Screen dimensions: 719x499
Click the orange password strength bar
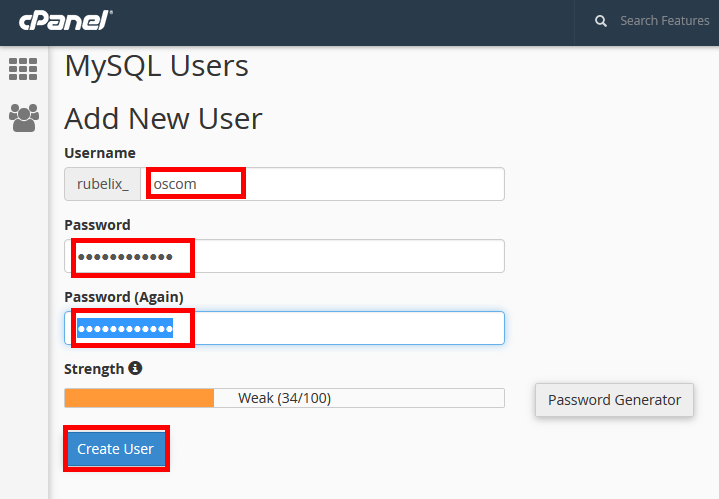tap(139, 398)
